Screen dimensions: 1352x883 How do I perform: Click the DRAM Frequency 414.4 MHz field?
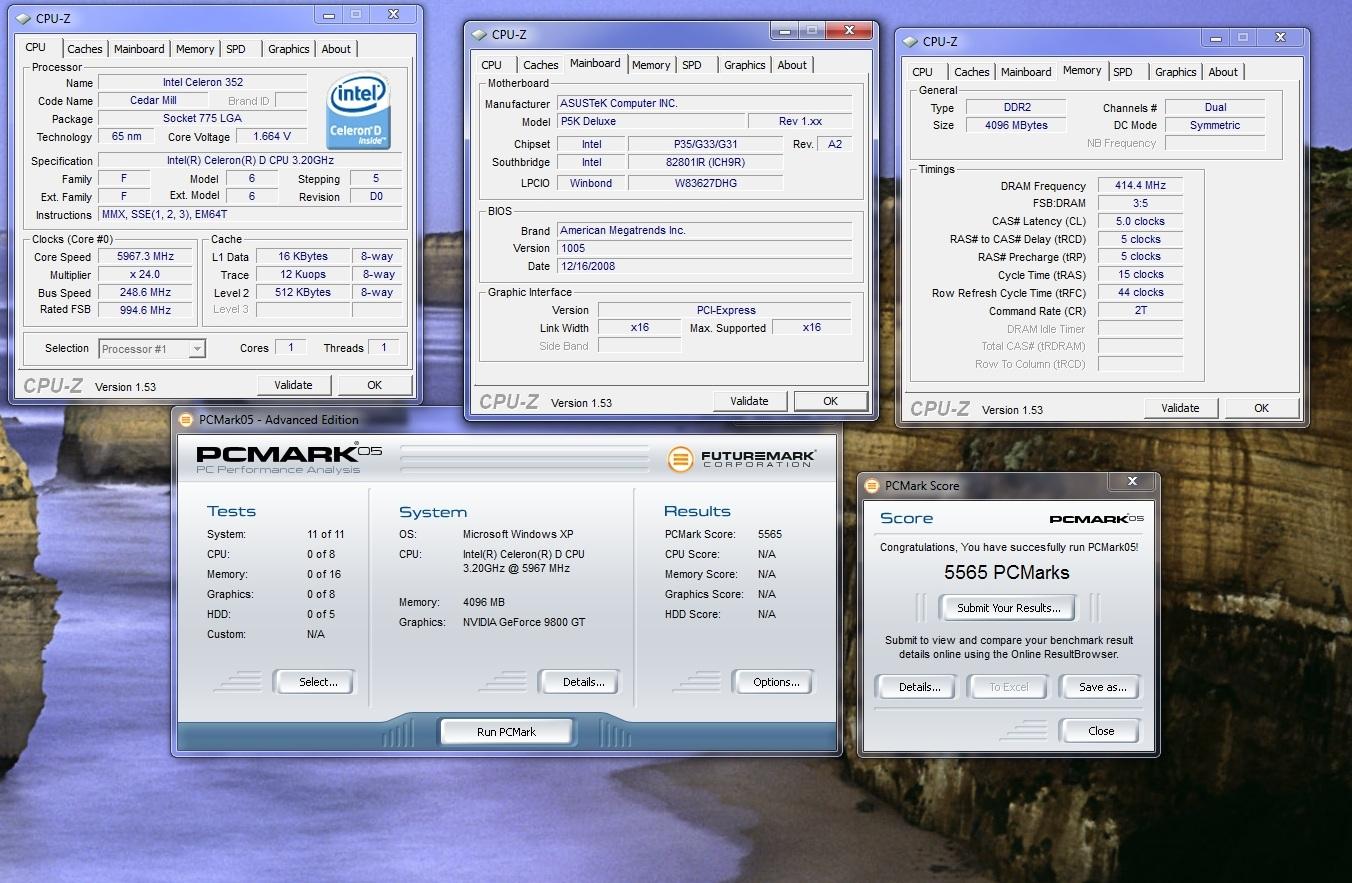click(x=1139, y=186)
